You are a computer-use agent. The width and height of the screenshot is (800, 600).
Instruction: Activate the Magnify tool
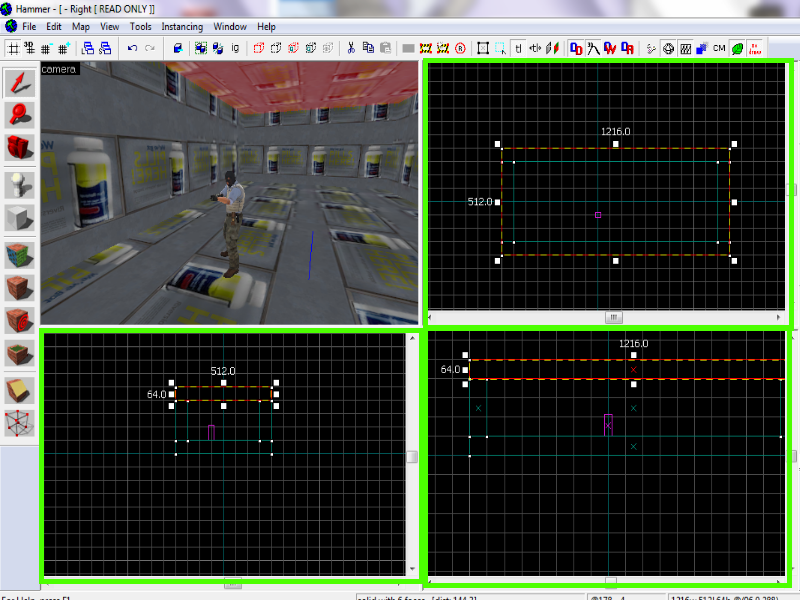[x=19, y=114]
